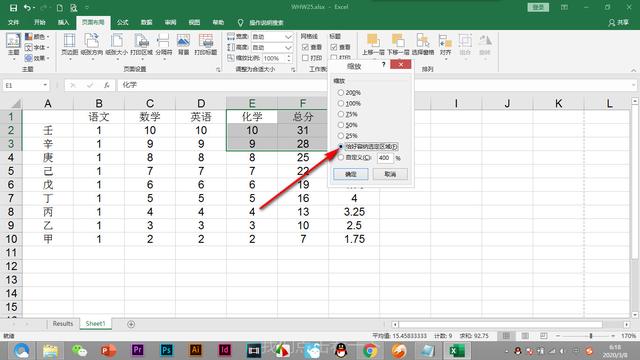The width and height of the screenshot is (640, 360).
Task: Click the custom zoom percent field
Action: point(384,158)
